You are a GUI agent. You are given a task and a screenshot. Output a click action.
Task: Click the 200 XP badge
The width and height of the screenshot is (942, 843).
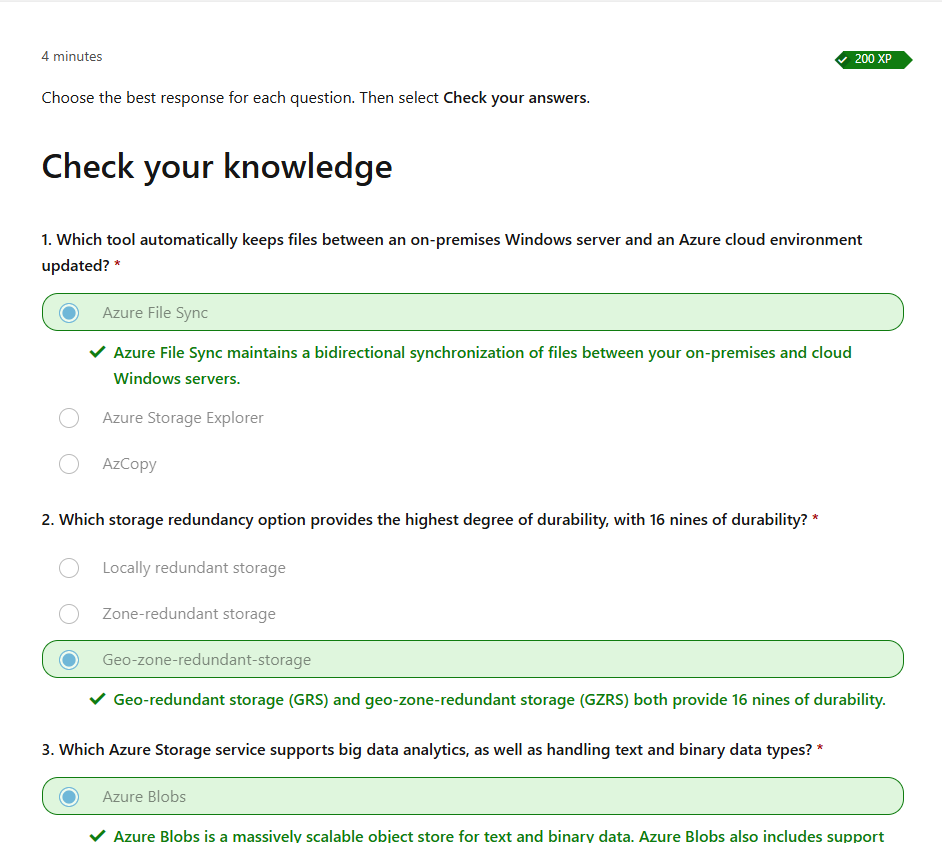point(874,59)
